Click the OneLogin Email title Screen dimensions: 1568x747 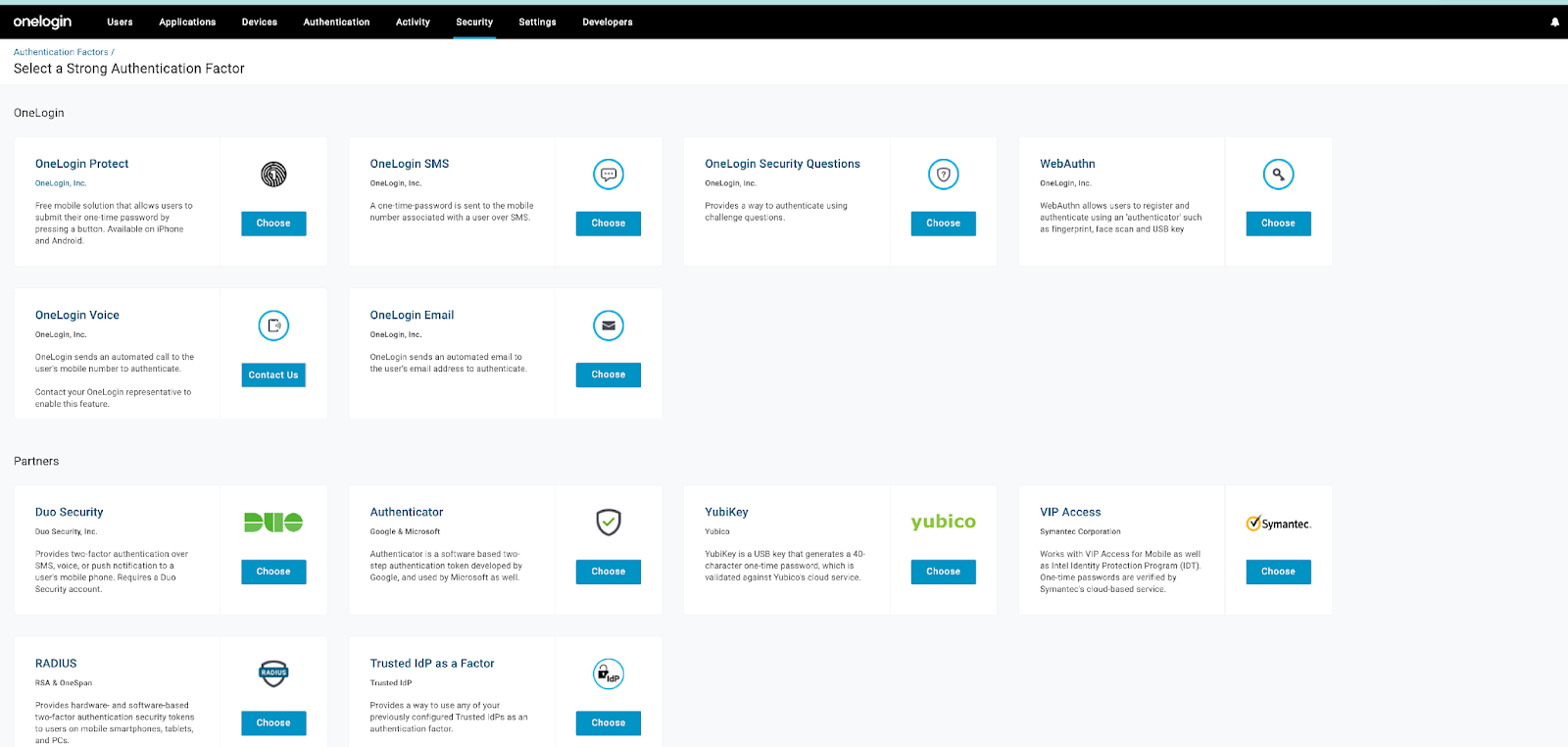[412, 315]
